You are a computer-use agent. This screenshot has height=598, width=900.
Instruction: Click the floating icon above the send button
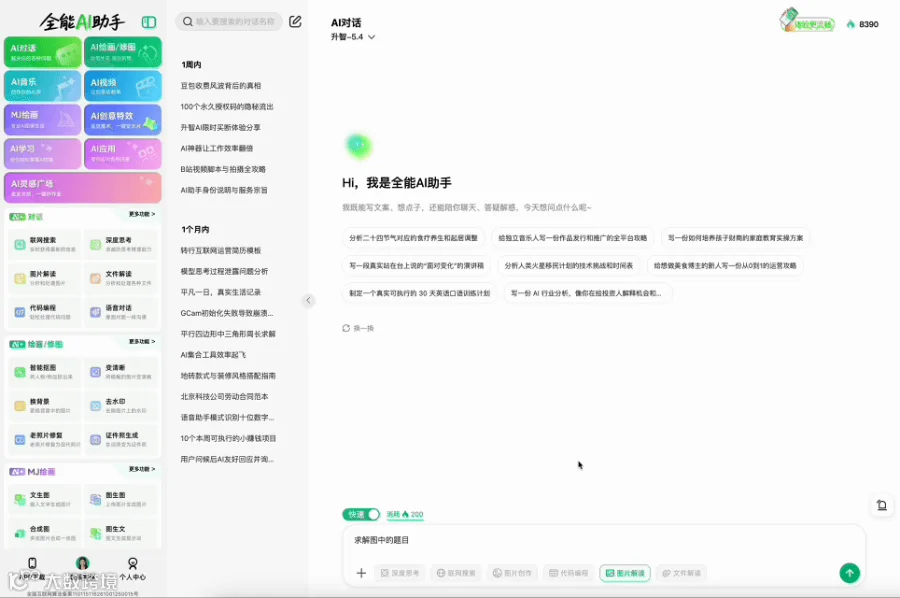[x=882, y=505]
